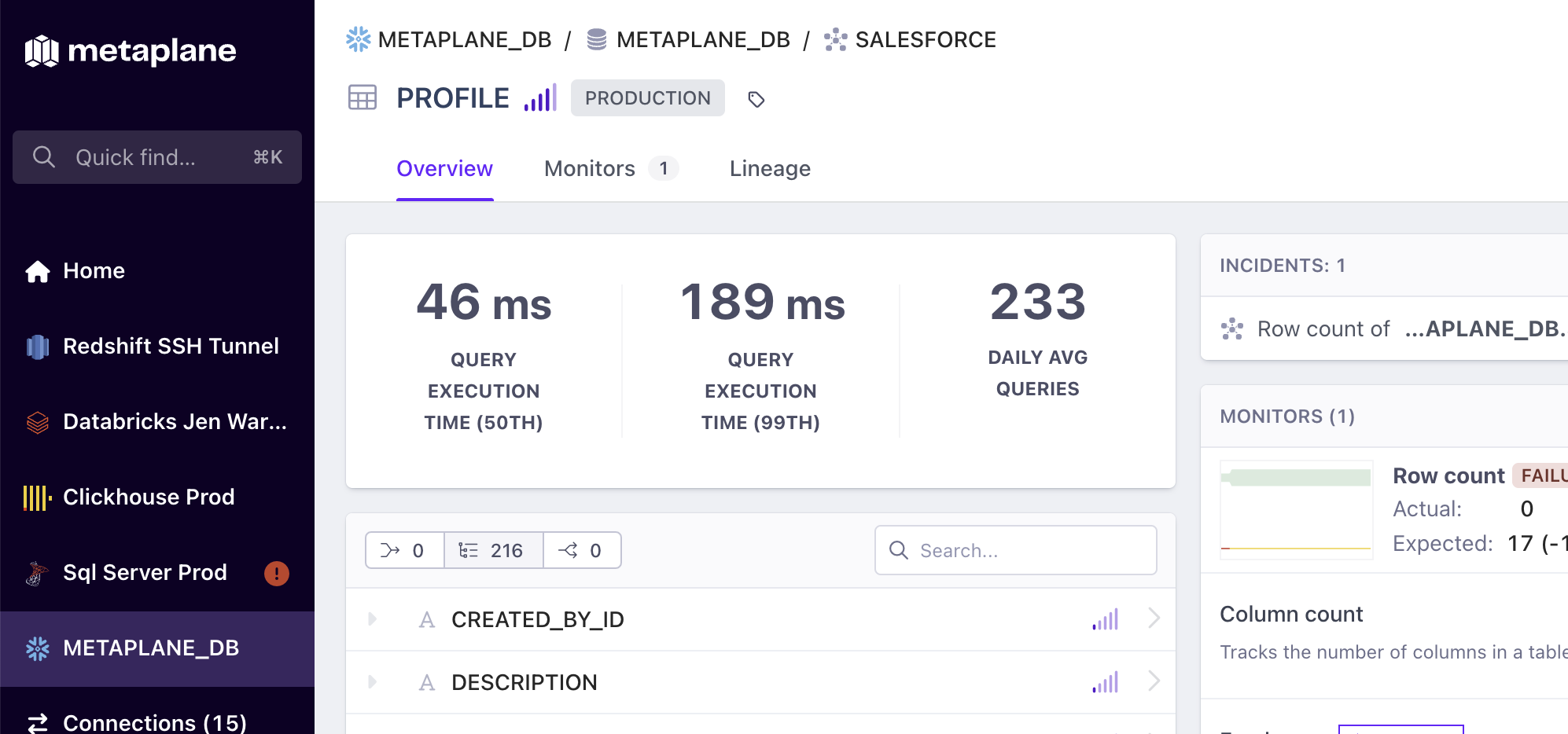
Task: Switch to the Lineage tab
Action: coord(770,169)
